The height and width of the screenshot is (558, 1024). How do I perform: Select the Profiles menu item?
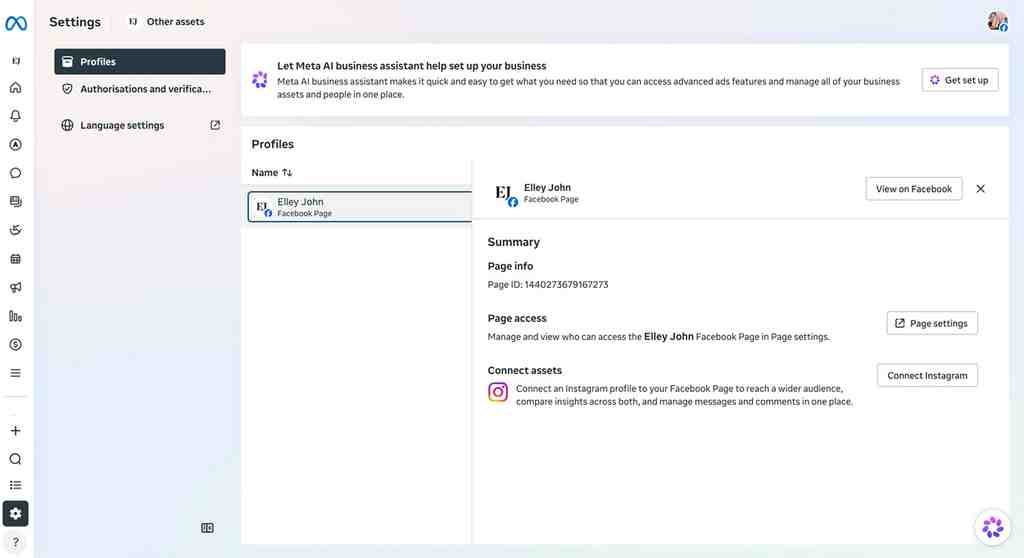[x=140, y=61]
